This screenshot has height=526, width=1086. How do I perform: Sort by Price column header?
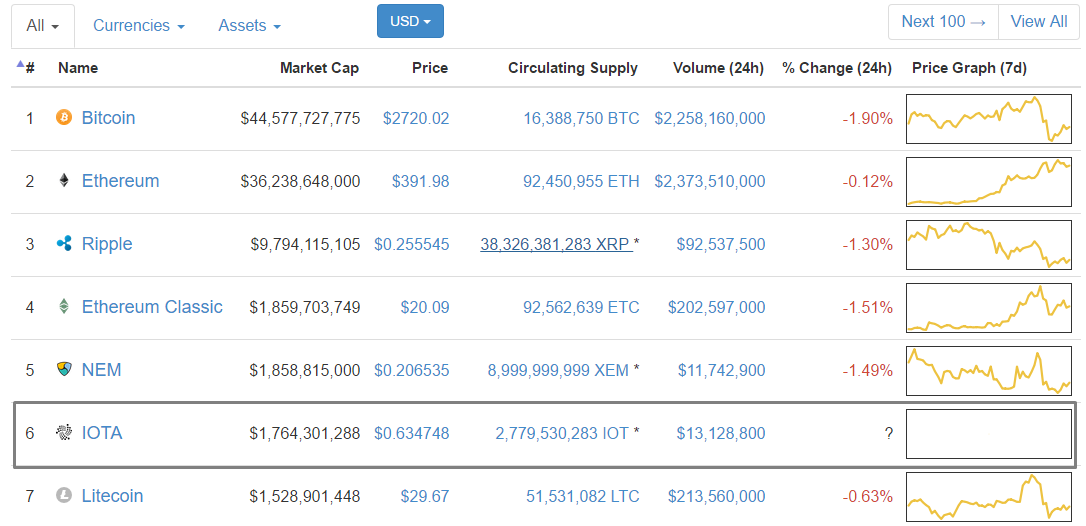point(430,68)
